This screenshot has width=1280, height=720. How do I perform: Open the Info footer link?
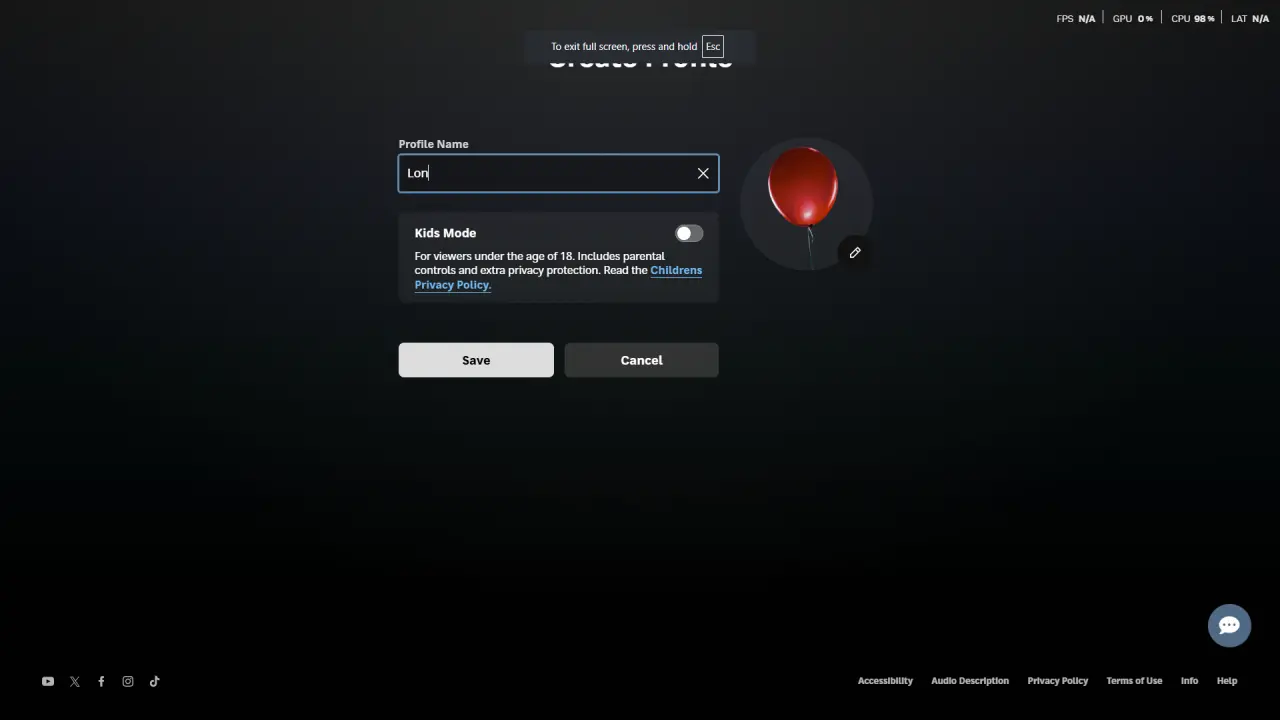click(x=1189, y=681)
